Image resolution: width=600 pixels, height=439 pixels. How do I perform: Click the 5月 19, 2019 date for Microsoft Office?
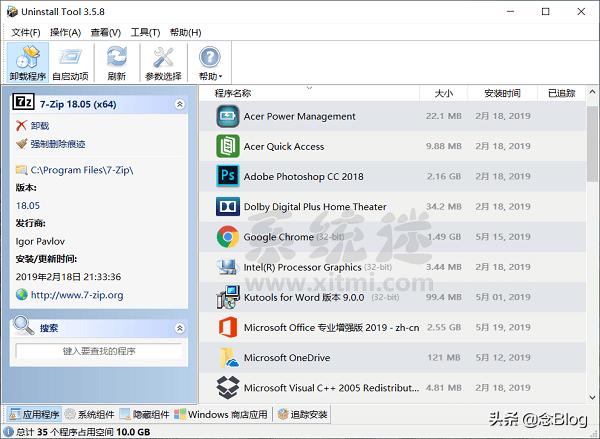tap(503, 327)
